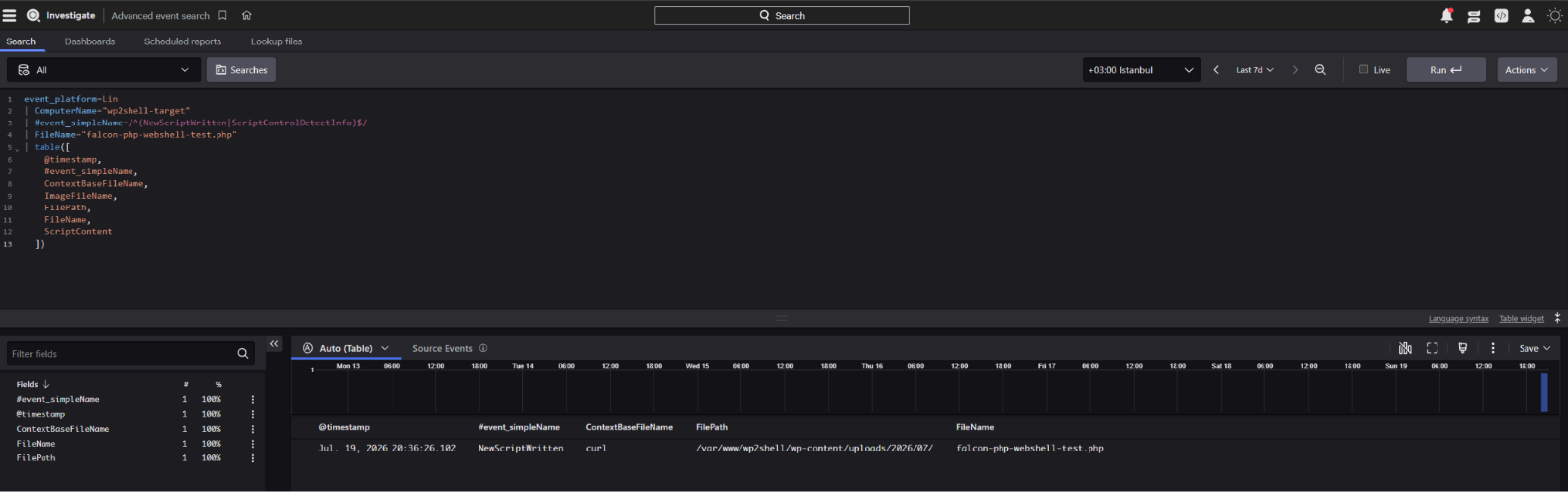Switch to the Source Events tab
The width and height of the screenshot is (1568, 492).
(x=442, y=348)
